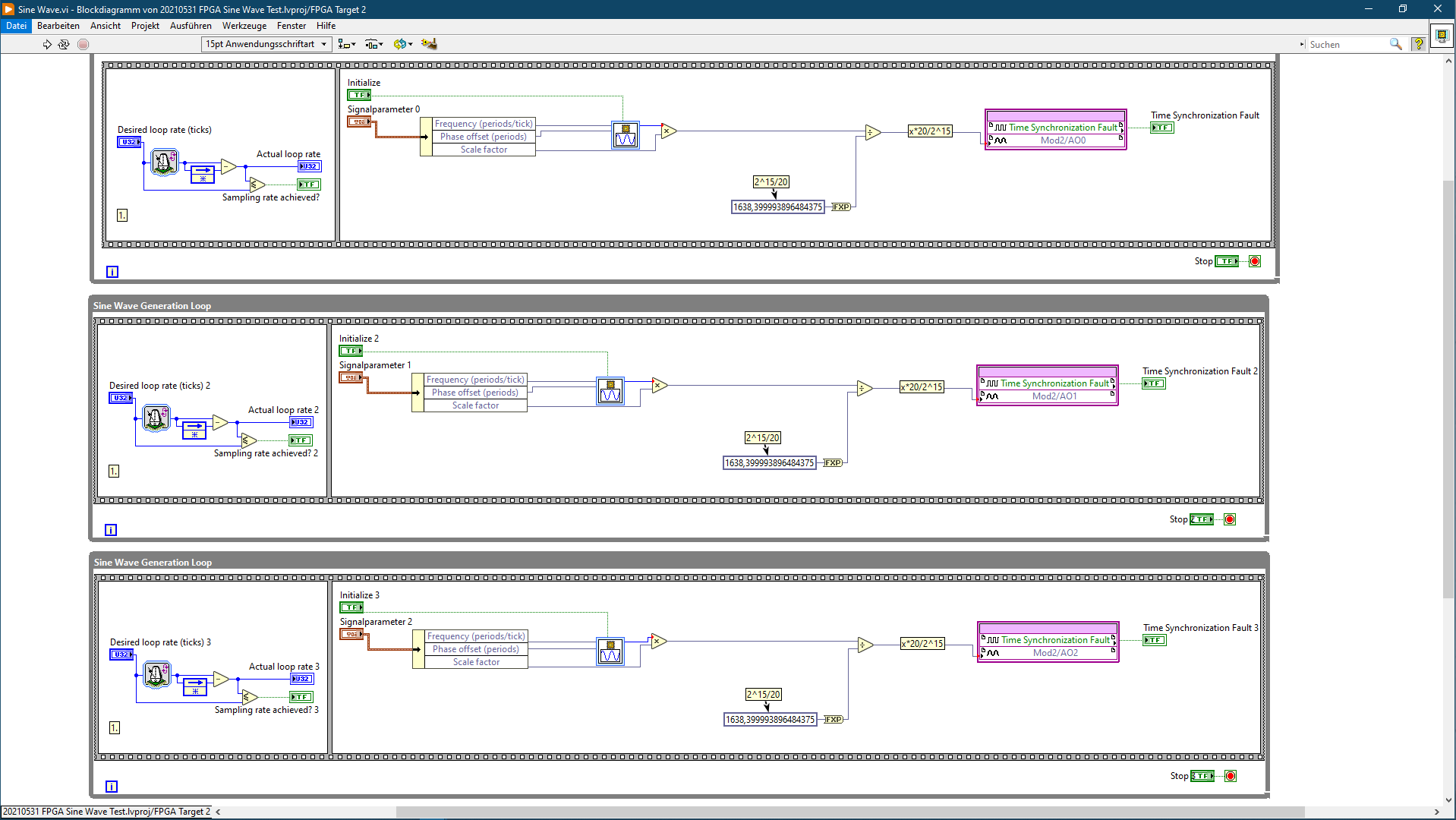Click in the Suchen search field
This screenshot has height=820, width=1456.
pos(1348,45)
